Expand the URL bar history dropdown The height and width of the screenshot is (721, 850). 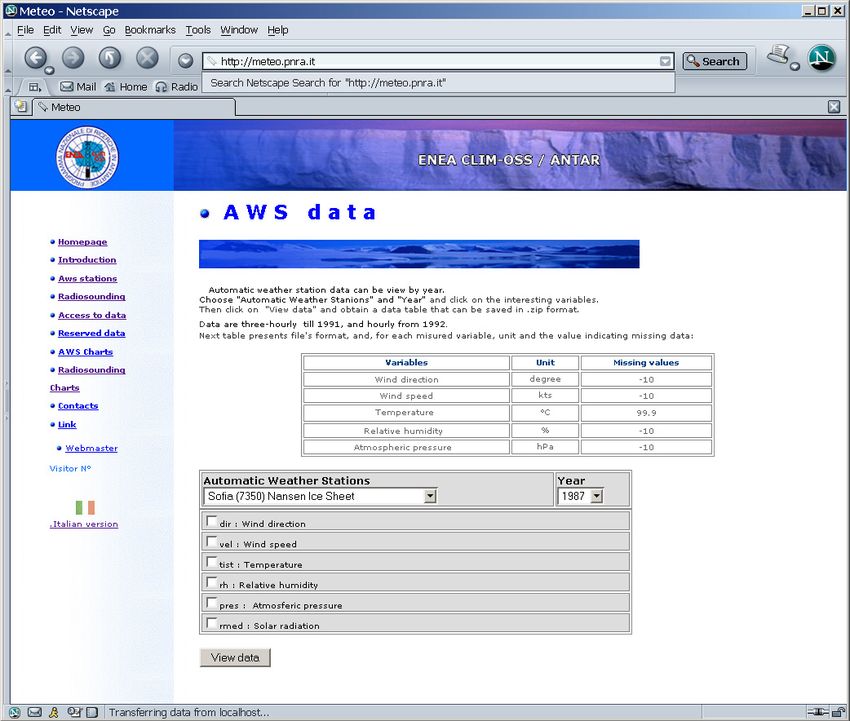pos(665,61)
